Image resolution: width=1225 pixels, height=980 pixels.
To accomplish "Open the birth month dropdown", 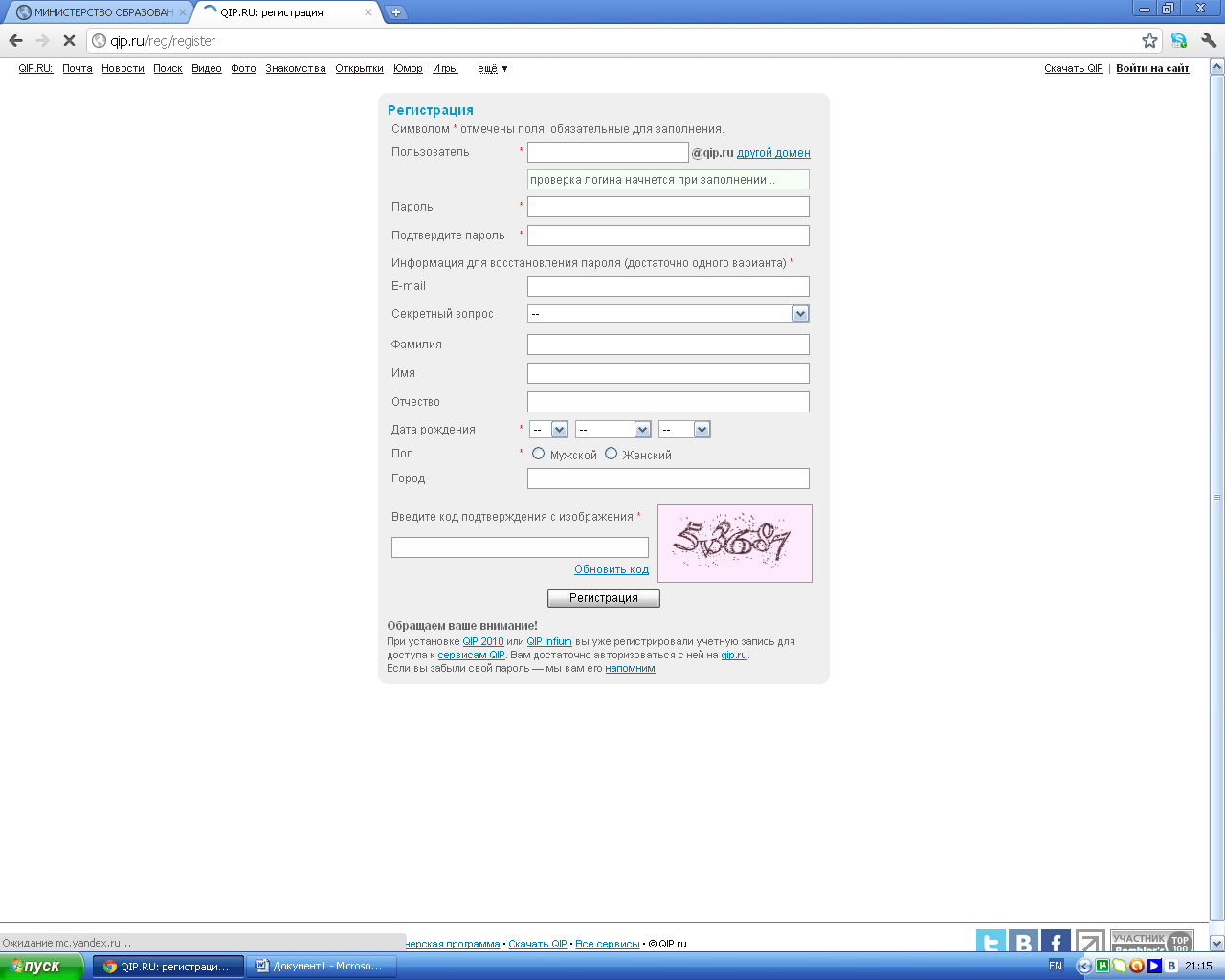I will coord(612,430).
